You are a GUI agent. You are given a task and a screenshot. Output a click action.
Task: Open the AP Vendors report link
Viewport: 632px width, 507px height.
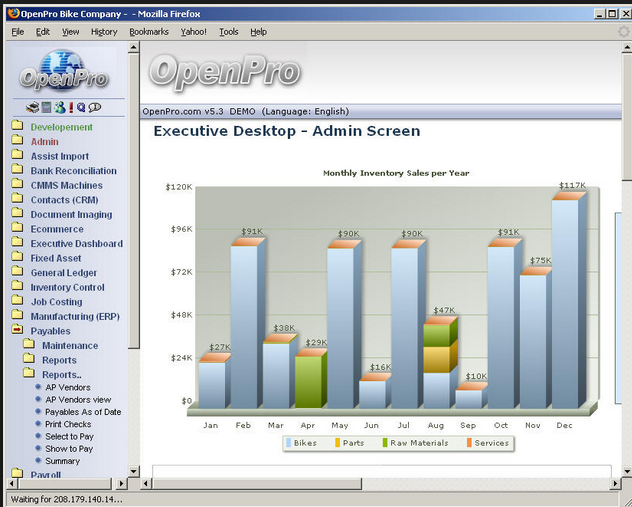point(68,387)
